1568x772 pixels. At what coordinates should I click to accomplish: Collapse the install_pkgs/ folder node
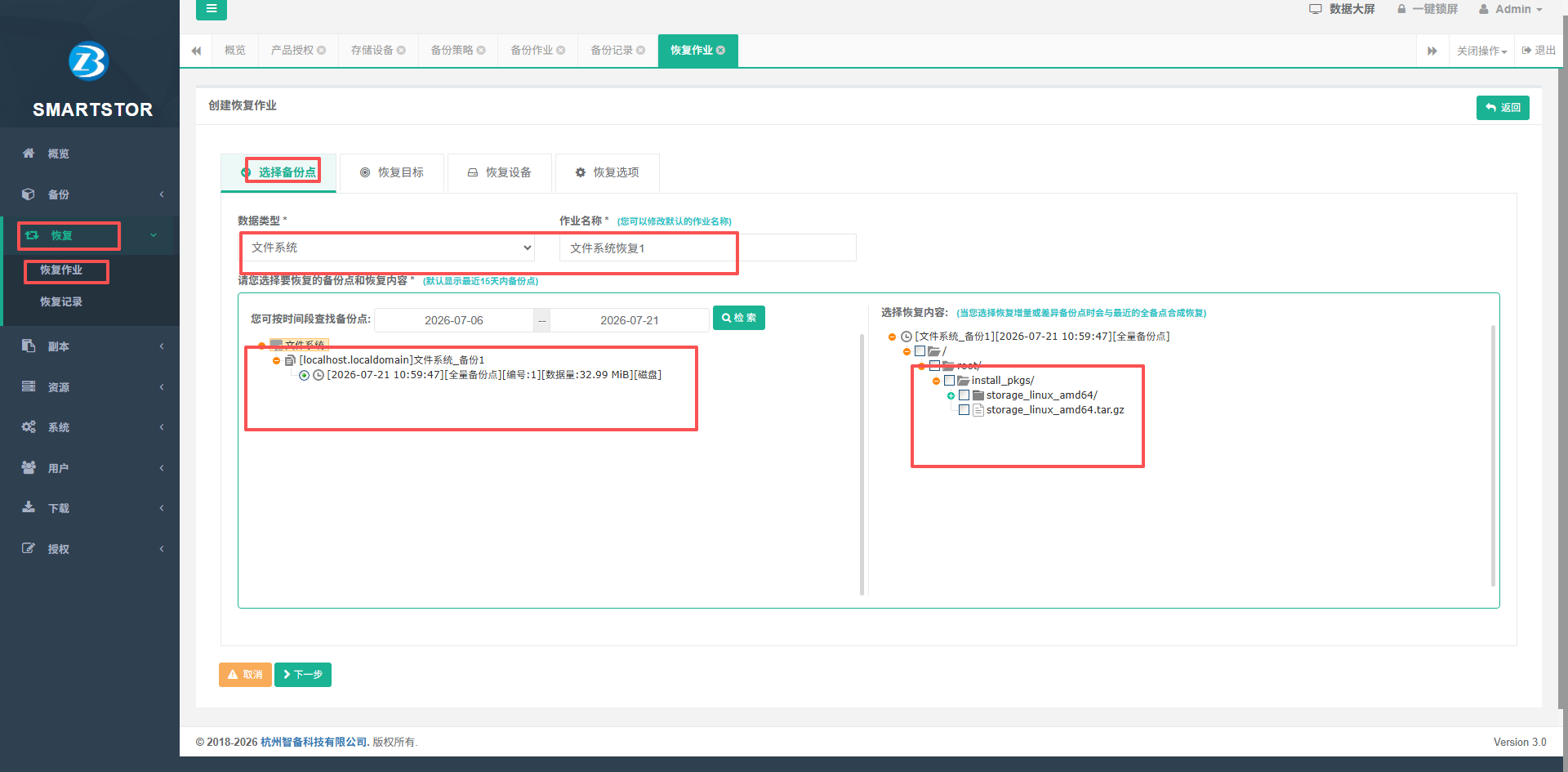(x=936, y=381)
